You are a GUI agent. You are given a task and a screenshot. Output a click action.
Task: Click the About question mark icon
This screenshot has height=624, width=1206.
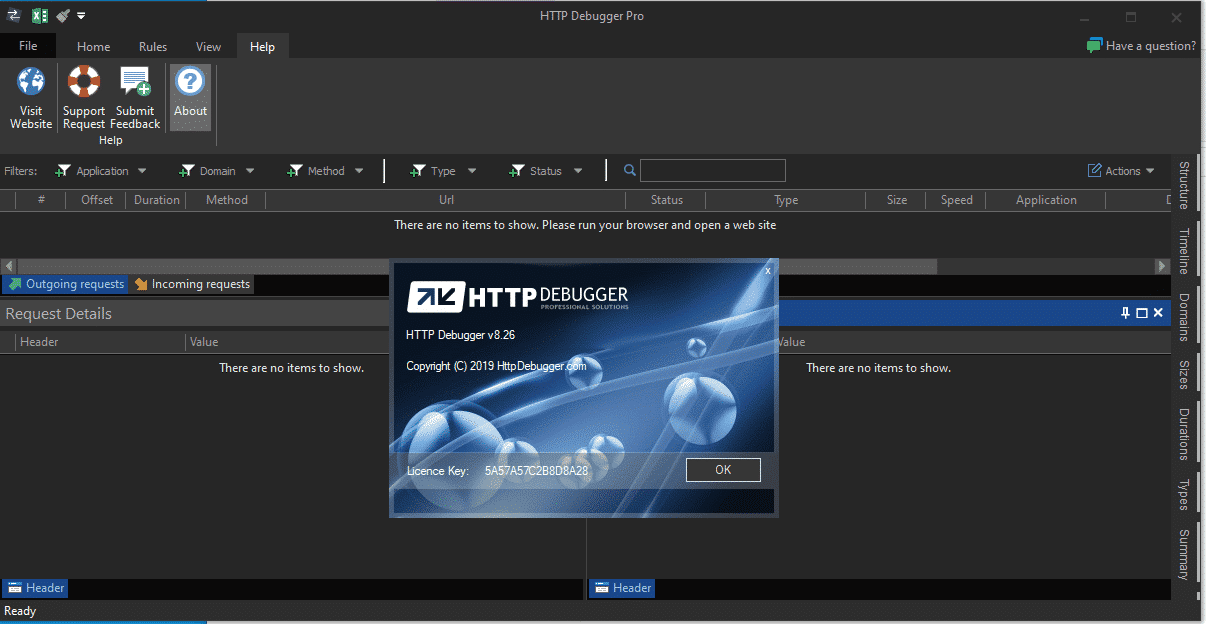tap(190, 82)
